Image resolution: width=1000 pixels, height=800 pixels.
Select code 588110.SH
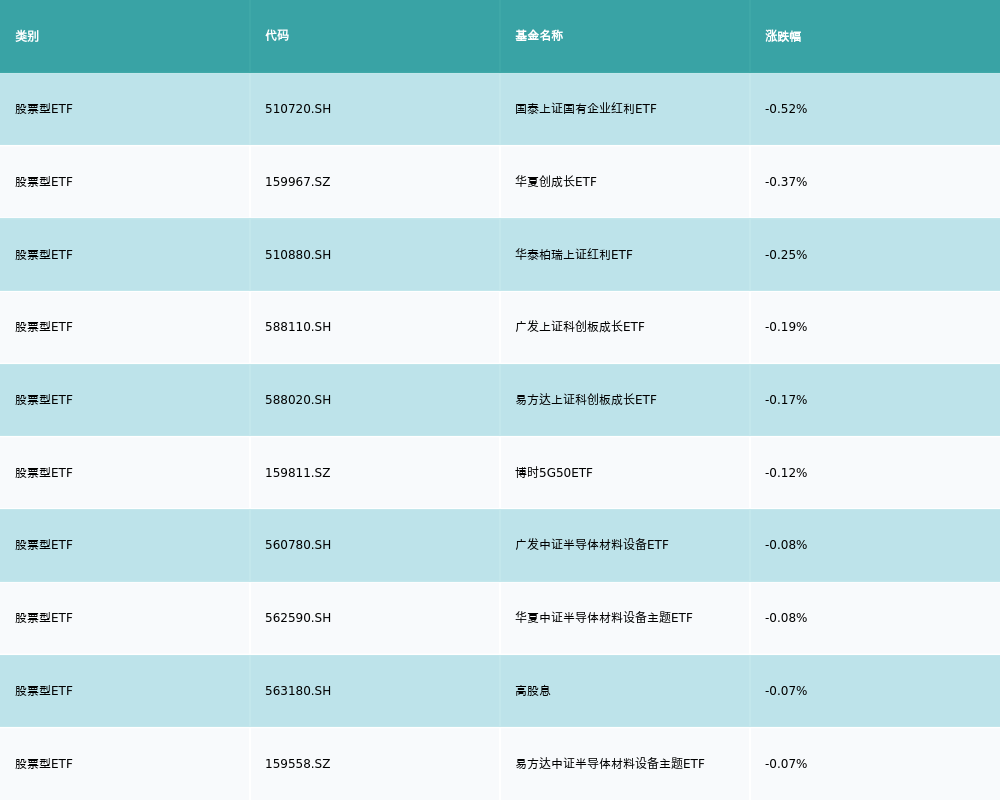[298, 327]
